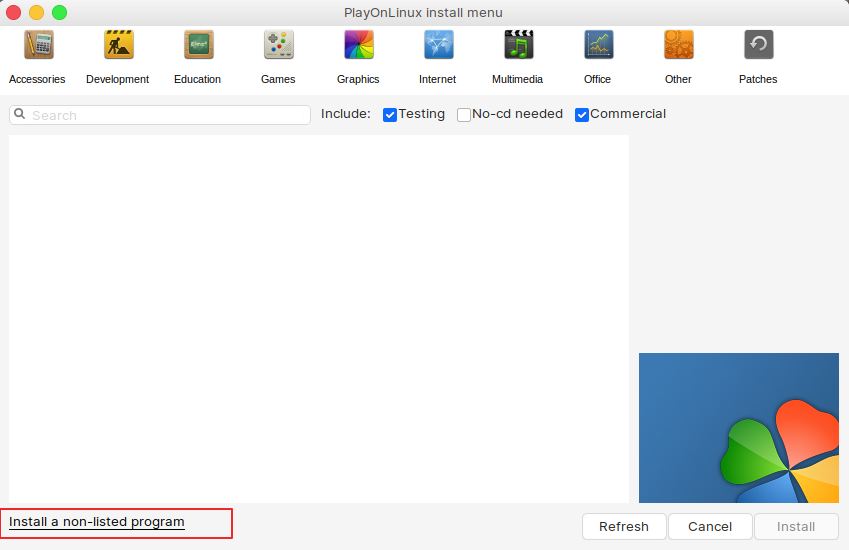Open the Internet category icon

coord(439,45)
